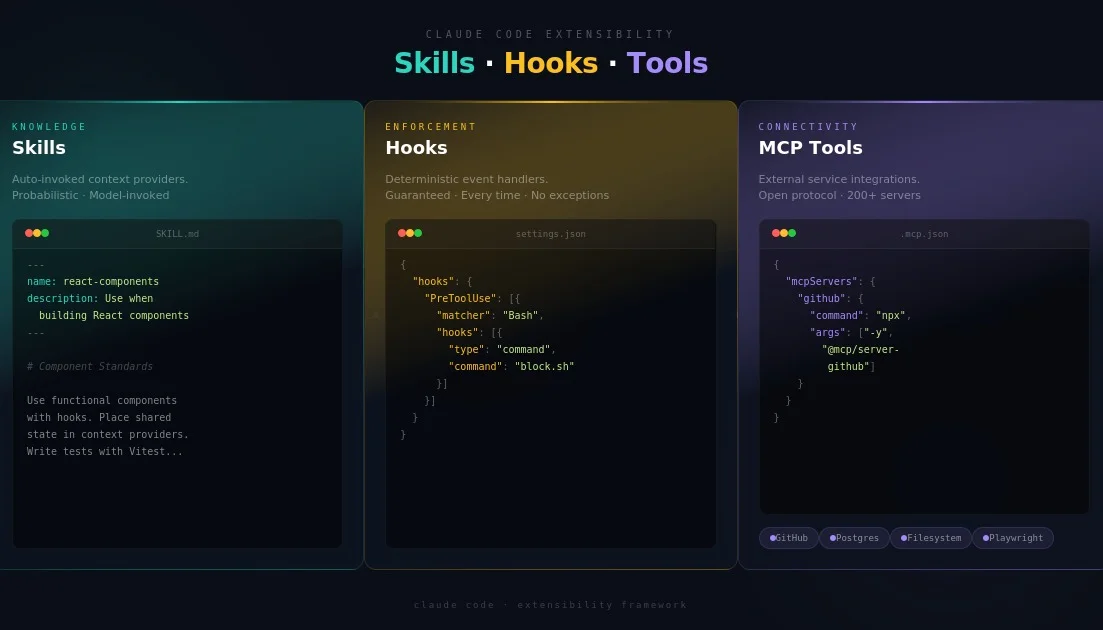Click green dot in settings.json window

pyautogui.click(x=418, y=233)
